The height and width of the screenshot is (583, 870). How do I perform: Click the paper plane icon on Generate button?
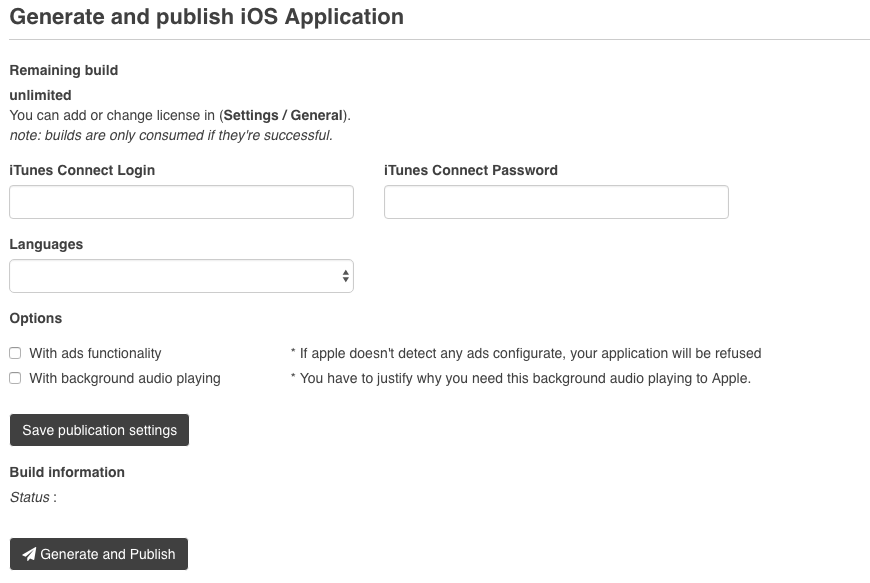click(x=29, y=554)
